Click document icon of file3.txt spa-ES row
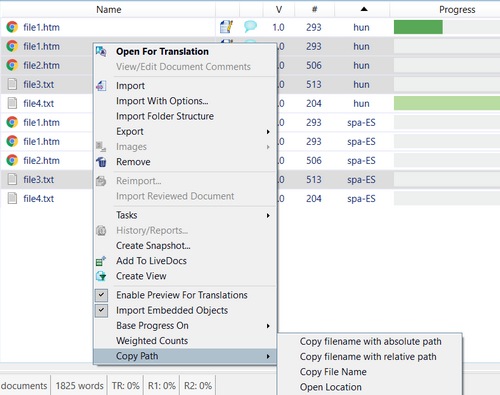Screen dimensions: 500x395 coord(12,179)
